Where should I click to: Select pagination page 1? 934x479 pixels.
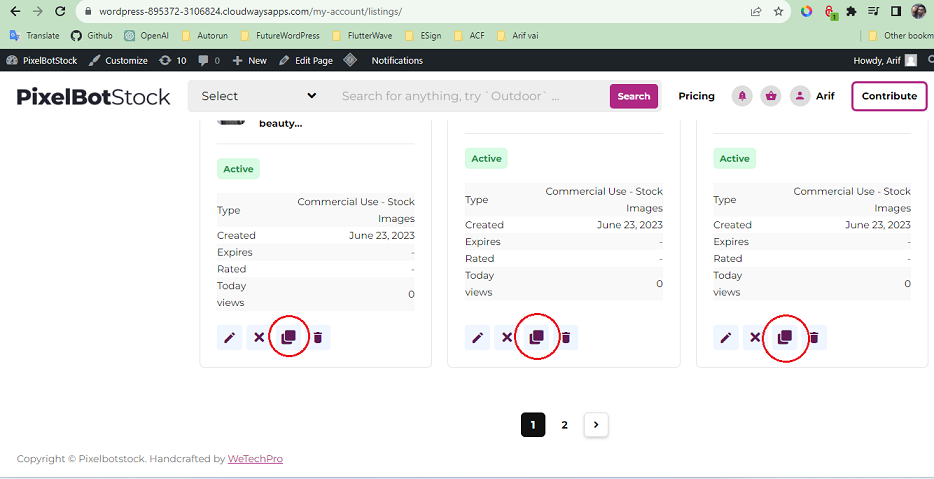click(533, 425)
